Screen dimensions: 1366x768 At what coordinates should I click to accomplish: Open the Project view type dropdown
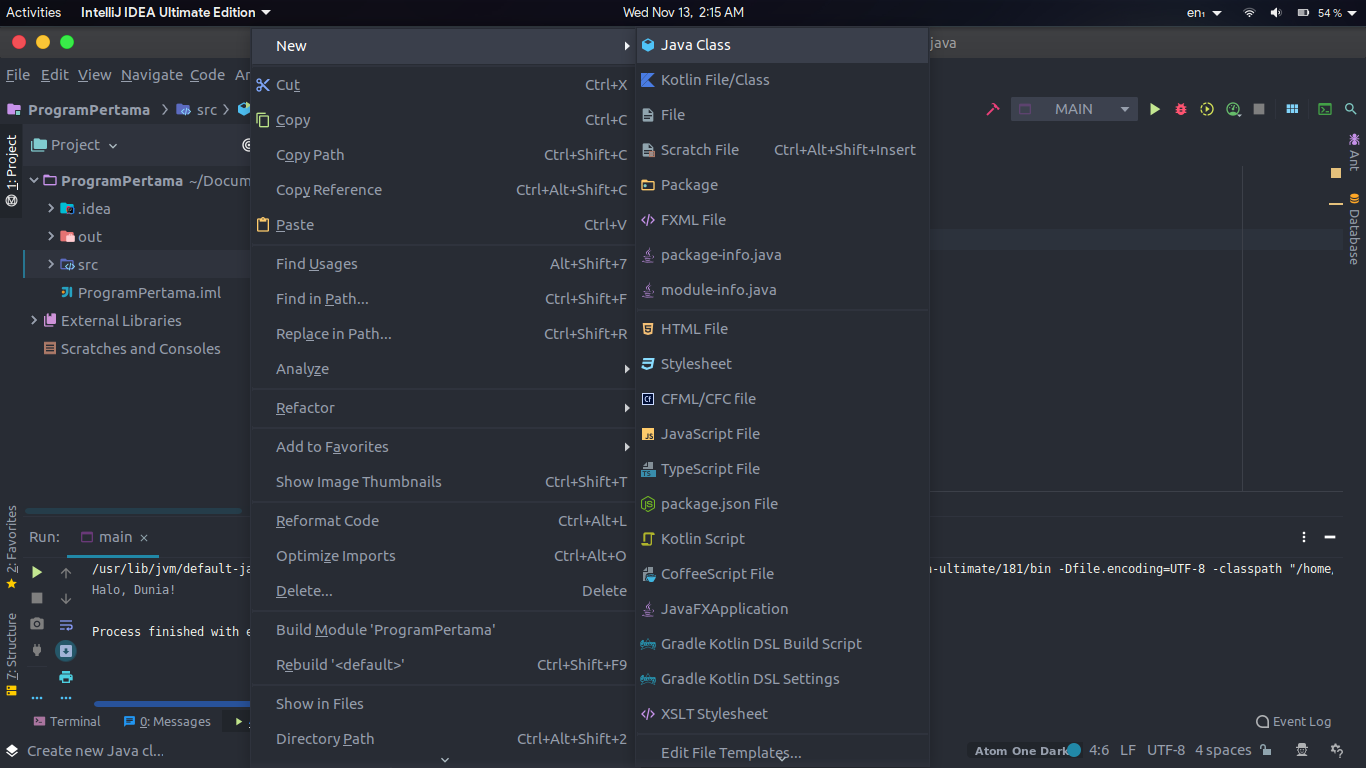pos(75,145)
